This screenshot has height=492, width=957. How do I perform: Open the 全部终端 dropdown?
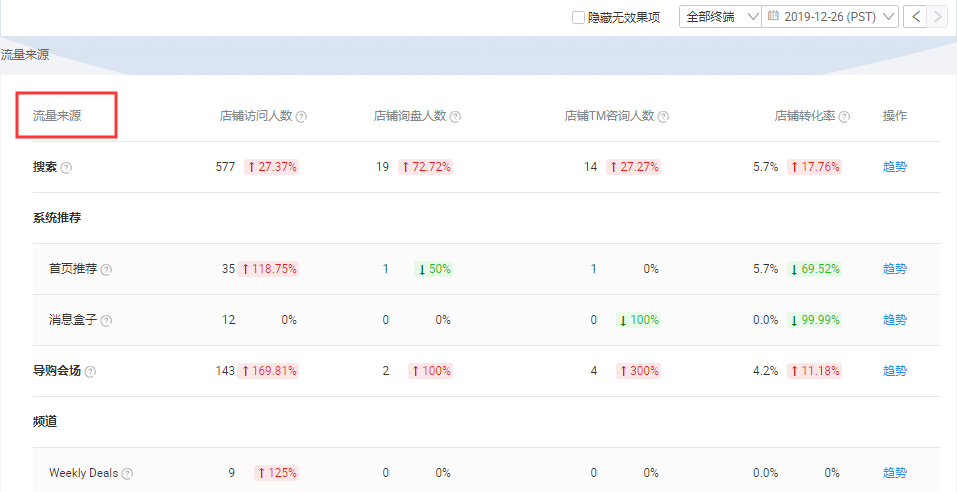(719, 17)
